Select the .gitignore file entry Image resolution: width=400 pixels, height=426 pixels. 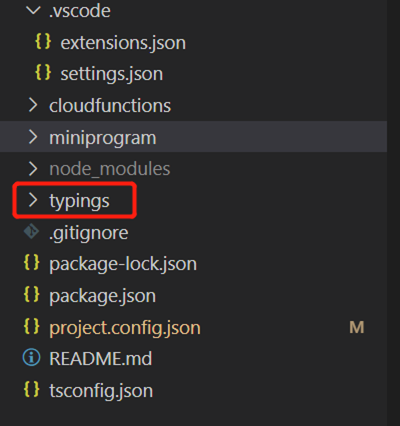click(x=193, y=232)
